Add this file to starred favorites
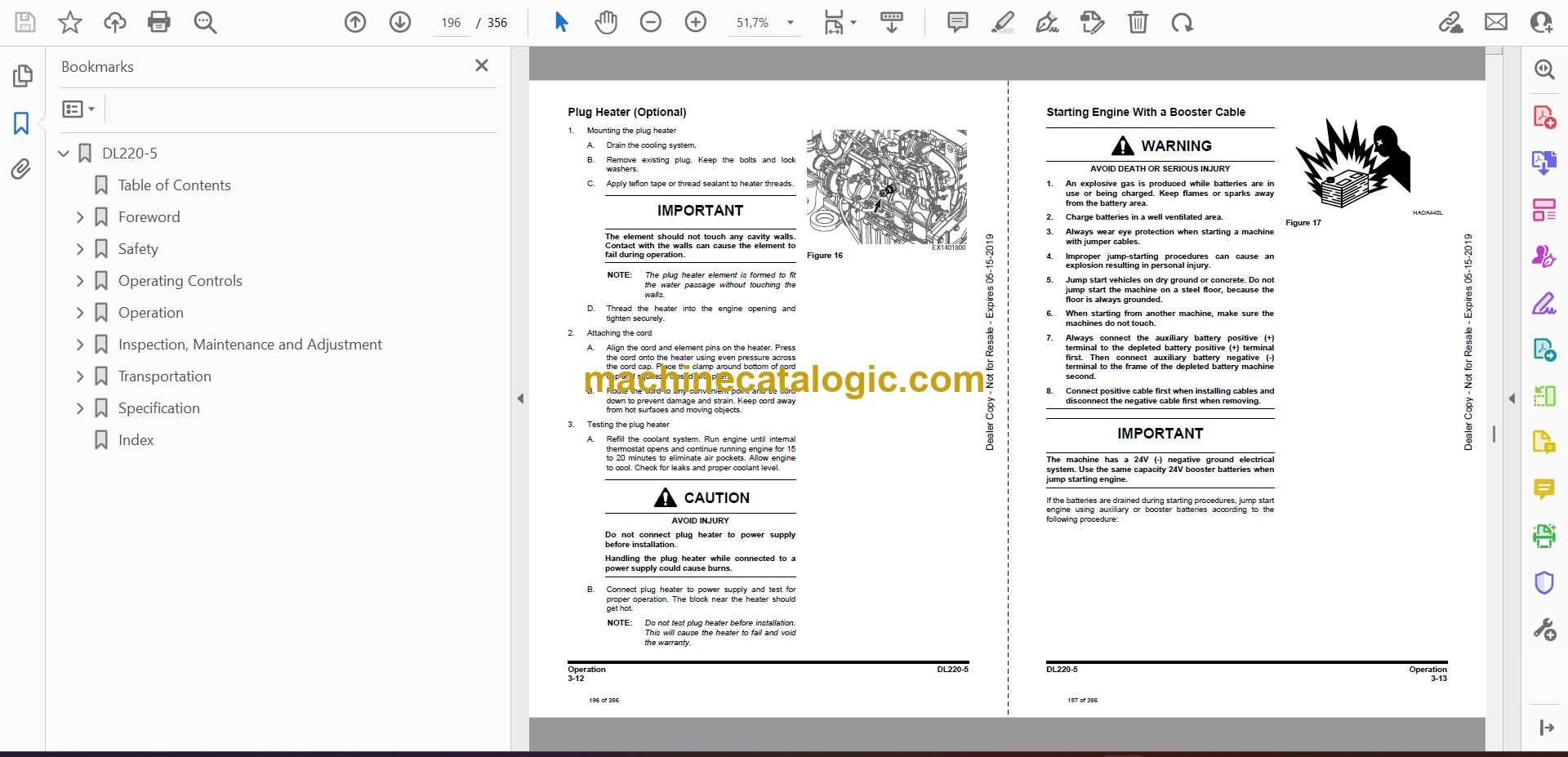Image resolution: width=1568 pixels, height=757 pixels. tap(70, 22)
